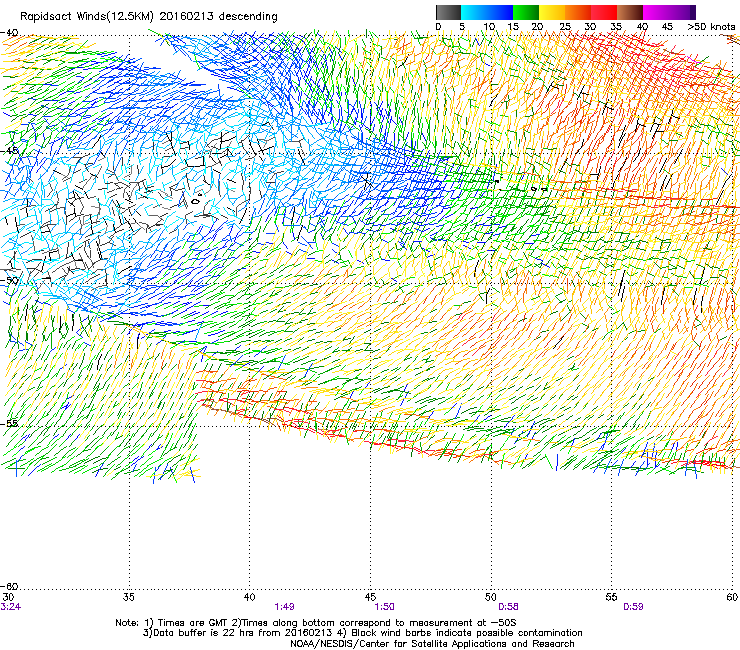Click the '-40' latitude axis label
Image resolution: width=740 pixels, height=650 pixels.
(9, 33)
